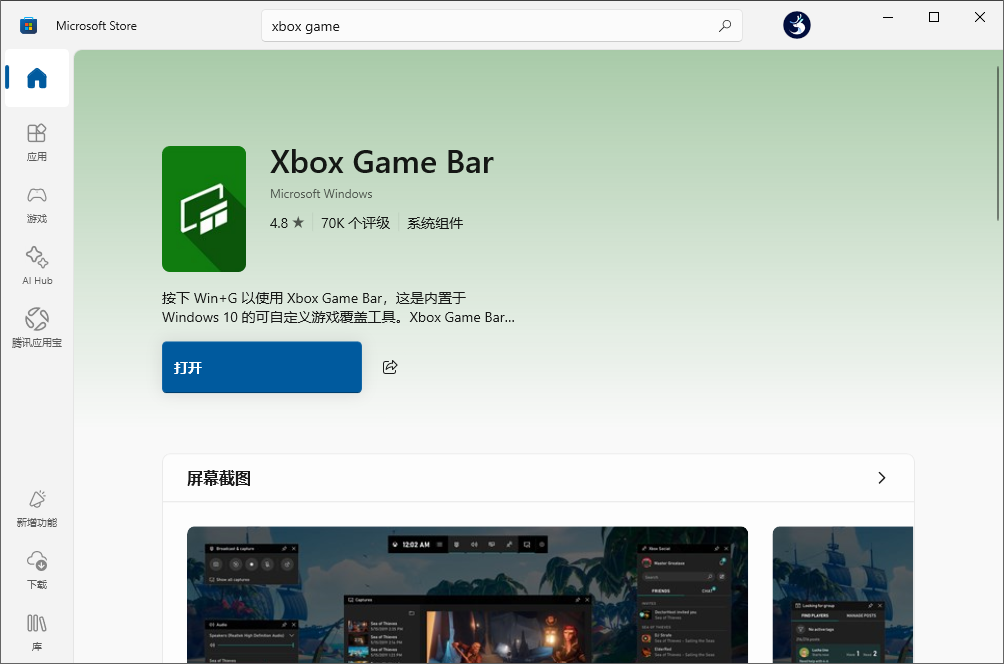The width and height of the screenshot is (1004, 664).
Task: Click the Microsoft Store logo
Action: point(28,25)
